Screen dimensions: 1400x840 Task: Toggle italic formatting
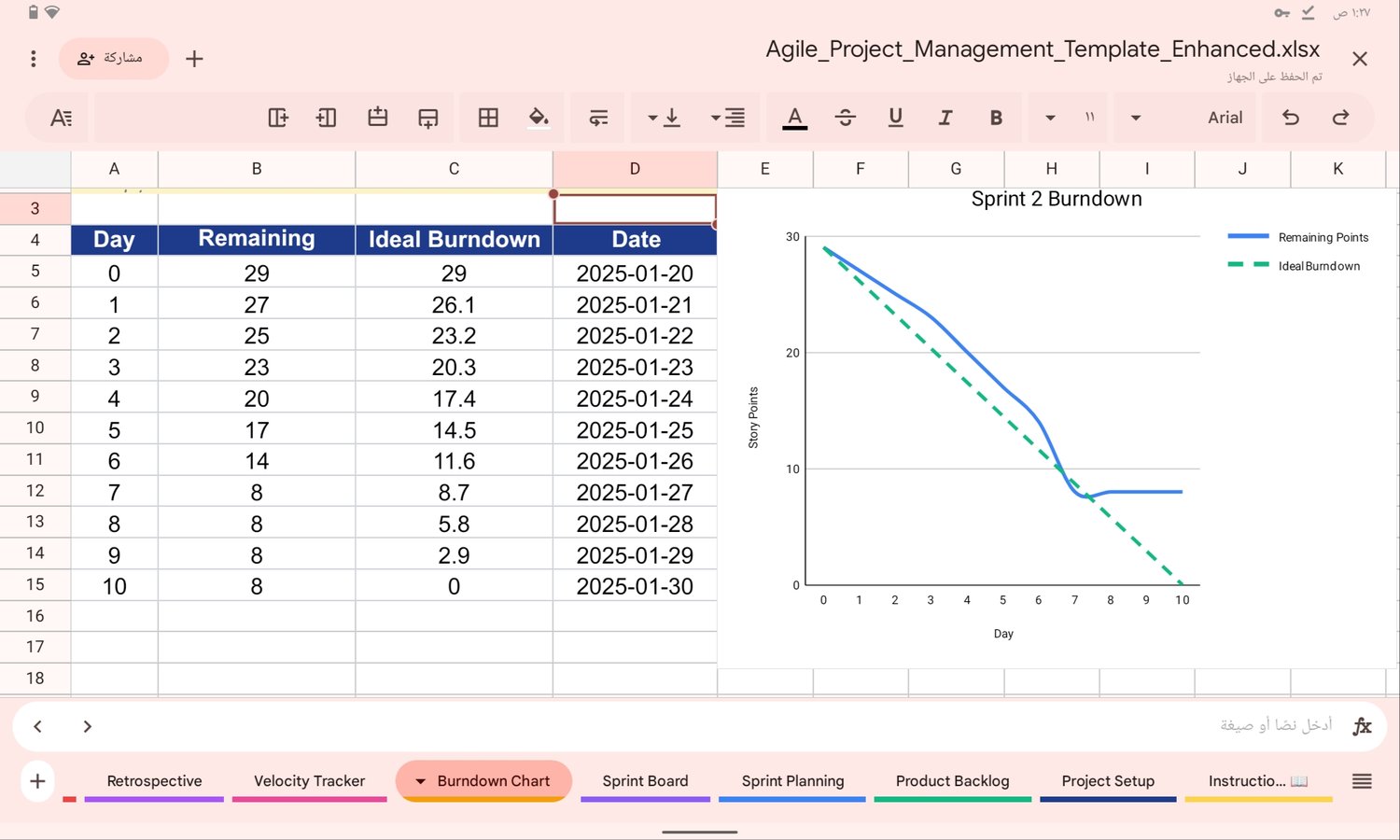click(x=945, y=118)
